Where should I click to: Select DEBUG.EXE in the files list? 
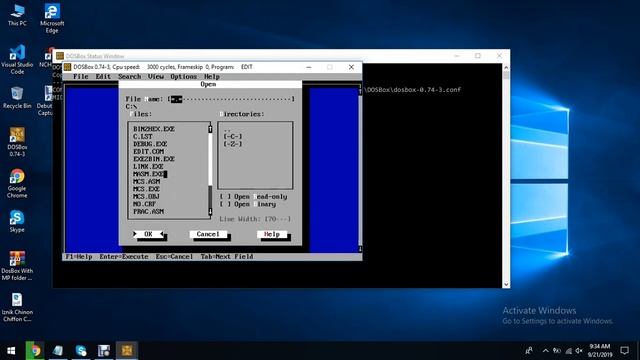click(x=150, y=144)
